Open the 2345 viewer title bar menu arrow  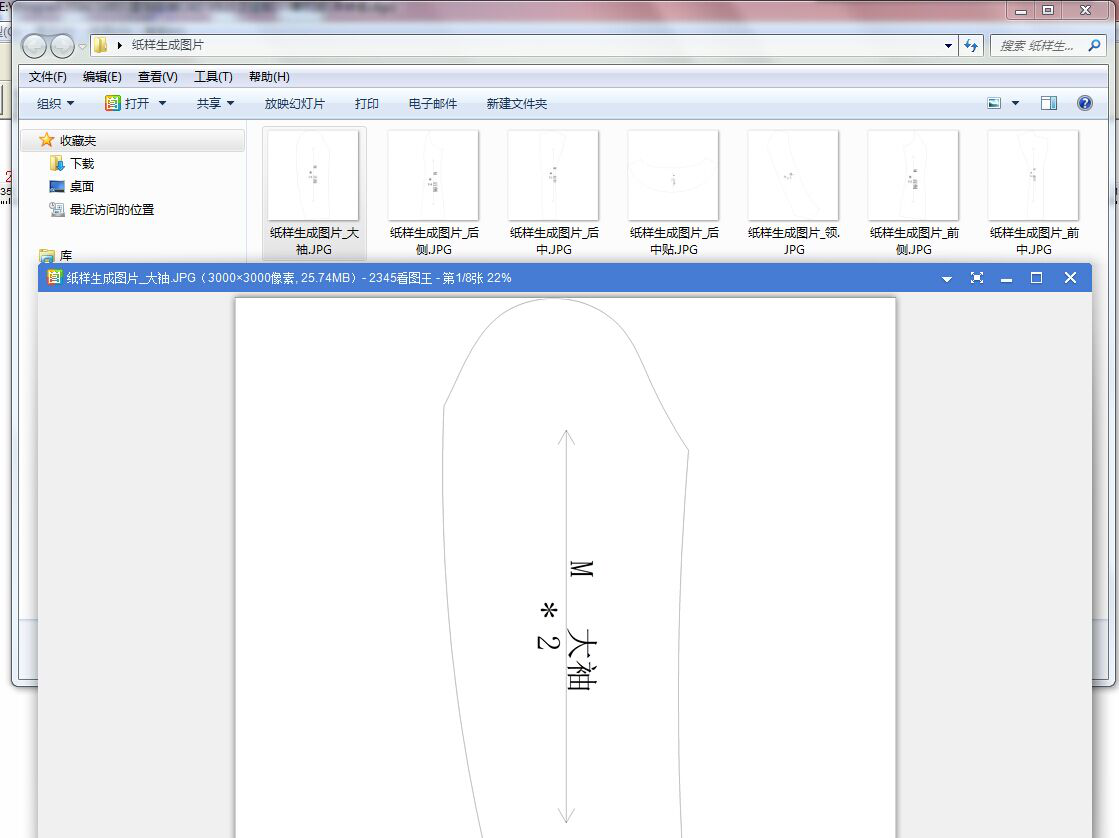tap(947, 279)
